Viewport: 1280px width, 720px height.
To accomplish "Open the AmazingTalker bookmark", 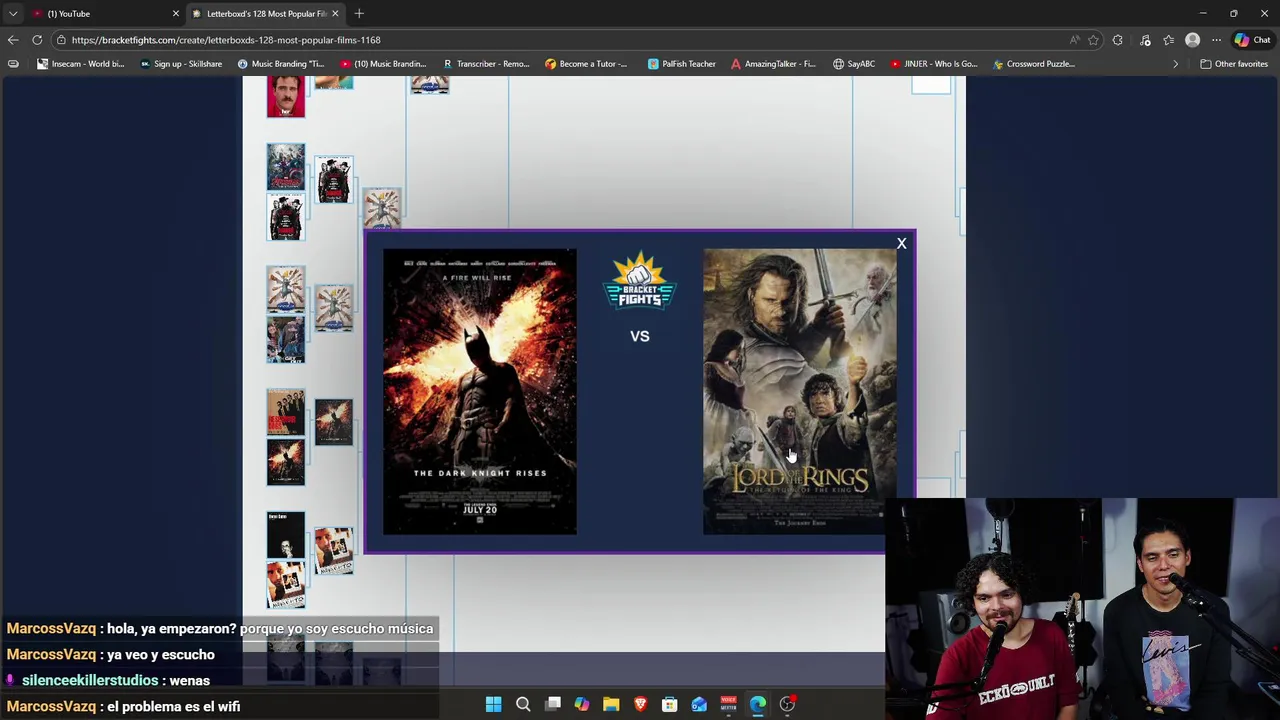I will click(x=773, y=64).
